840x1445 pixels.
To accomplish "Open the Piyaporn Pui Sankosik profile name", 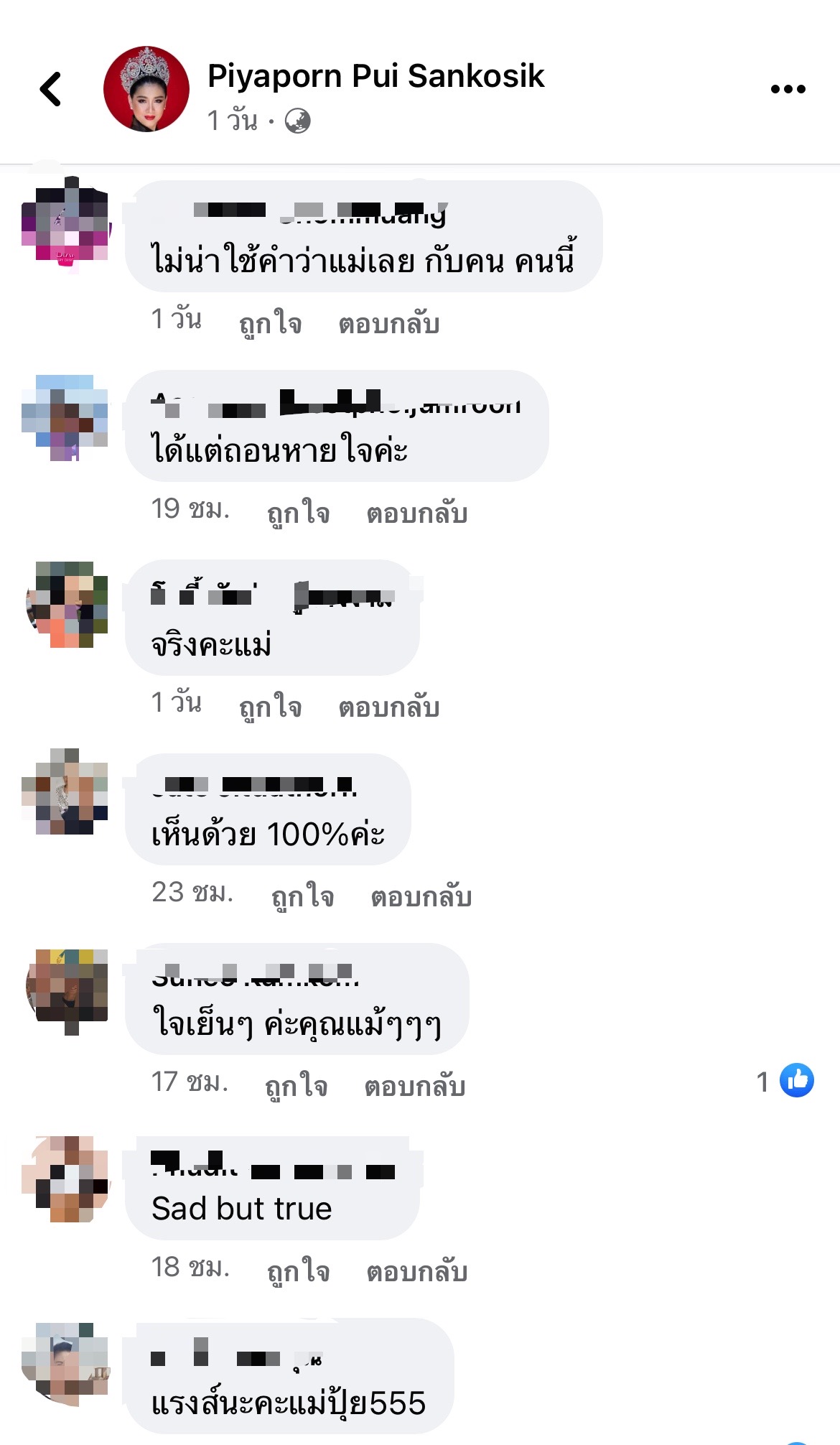I will coord(375,76).
